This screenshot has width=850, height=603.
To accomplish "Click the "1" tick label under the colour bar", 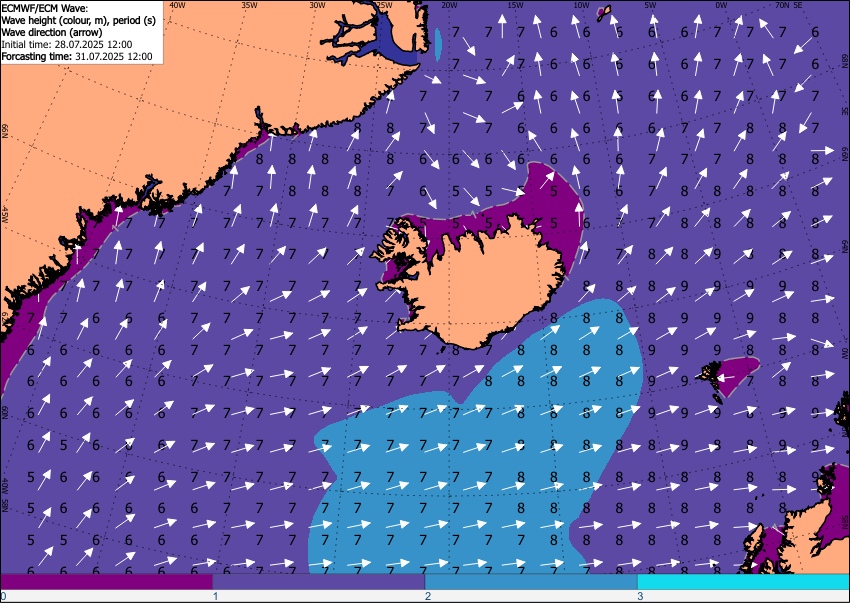I will pos(215,596).
